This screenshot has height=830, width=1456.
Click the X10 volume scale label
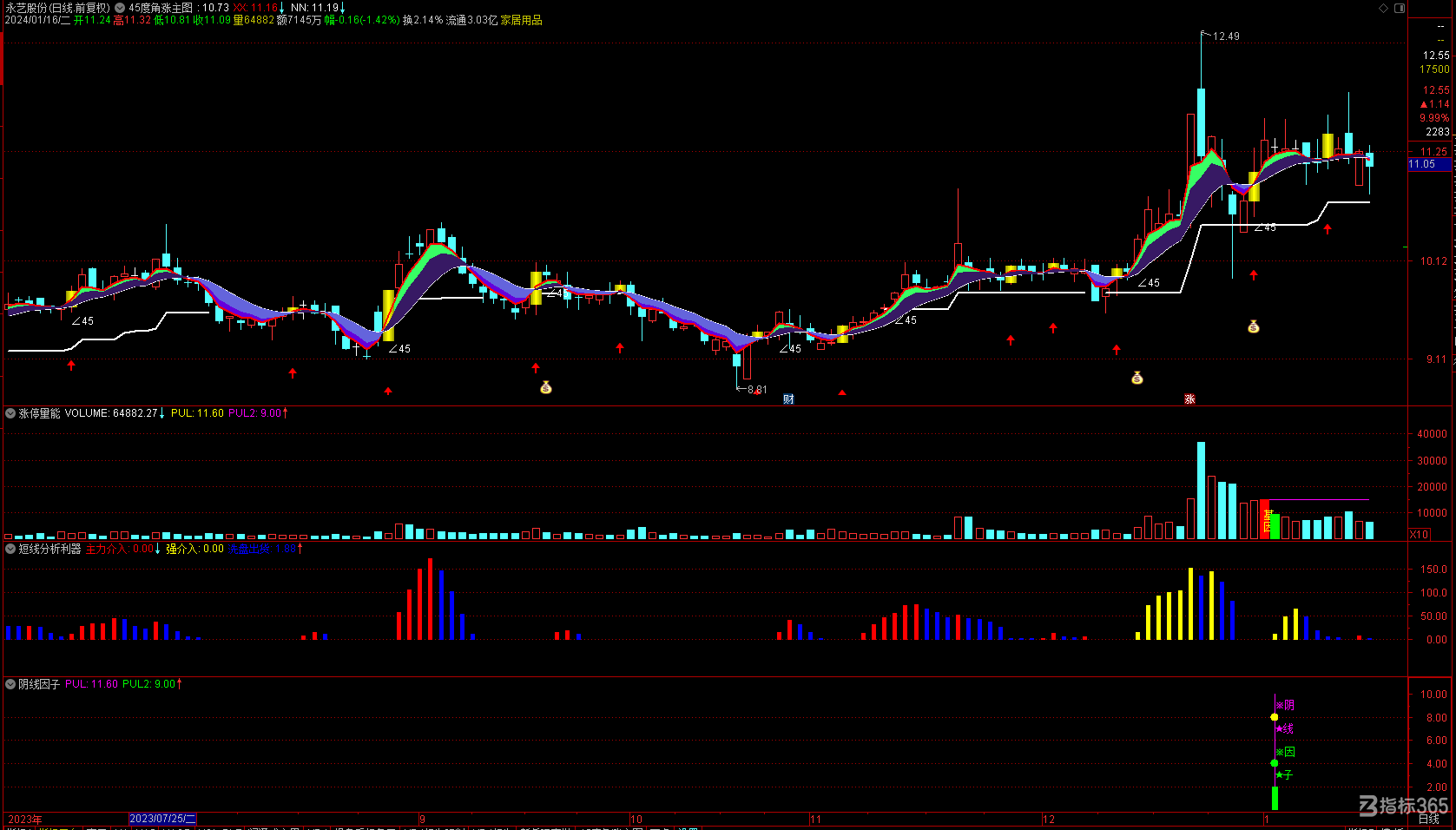pyautogui.click(x=1419, y=534)
